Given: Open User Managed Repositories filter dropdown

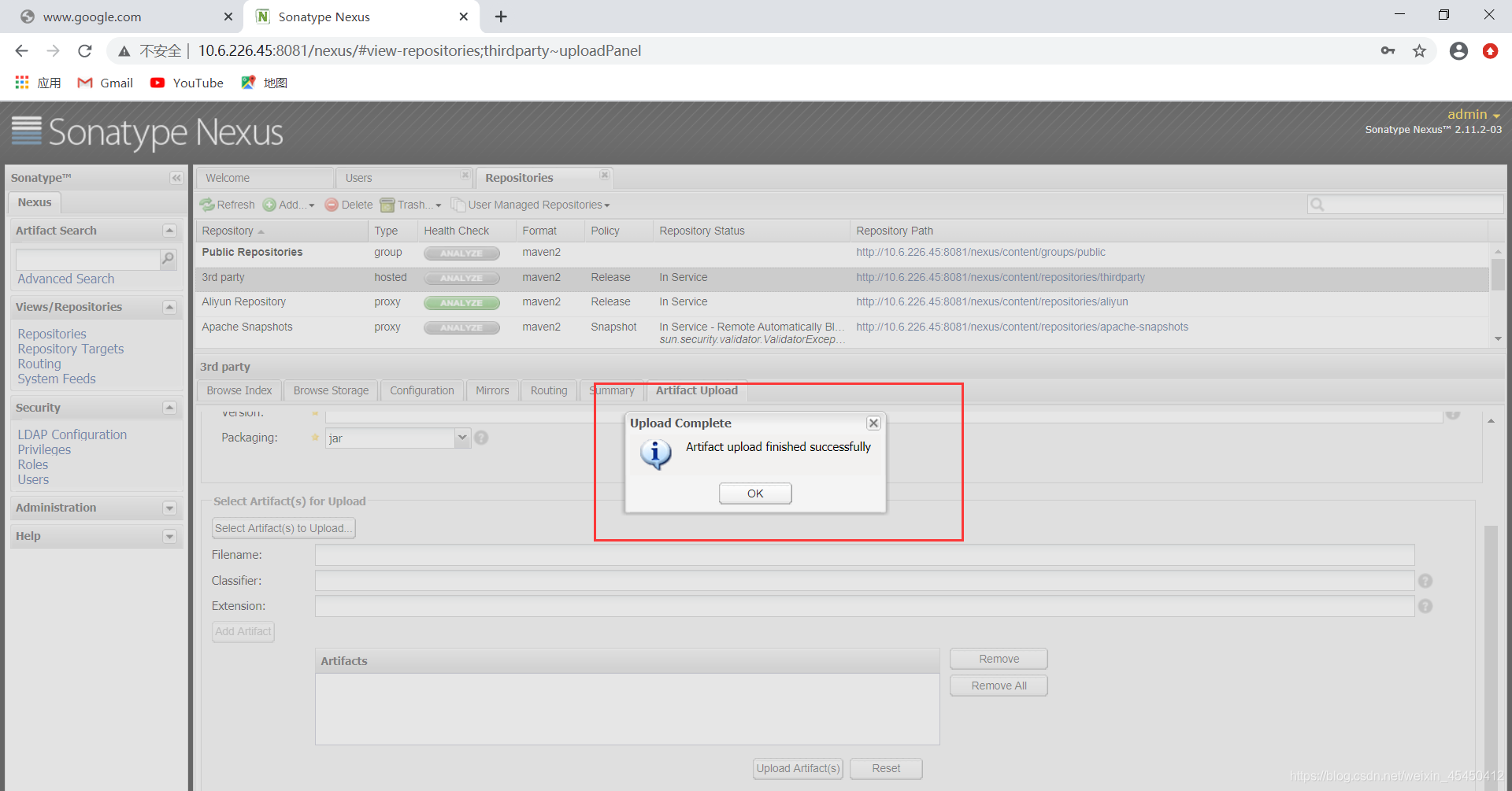Looking at the screenshot, I should click(531, 205).
